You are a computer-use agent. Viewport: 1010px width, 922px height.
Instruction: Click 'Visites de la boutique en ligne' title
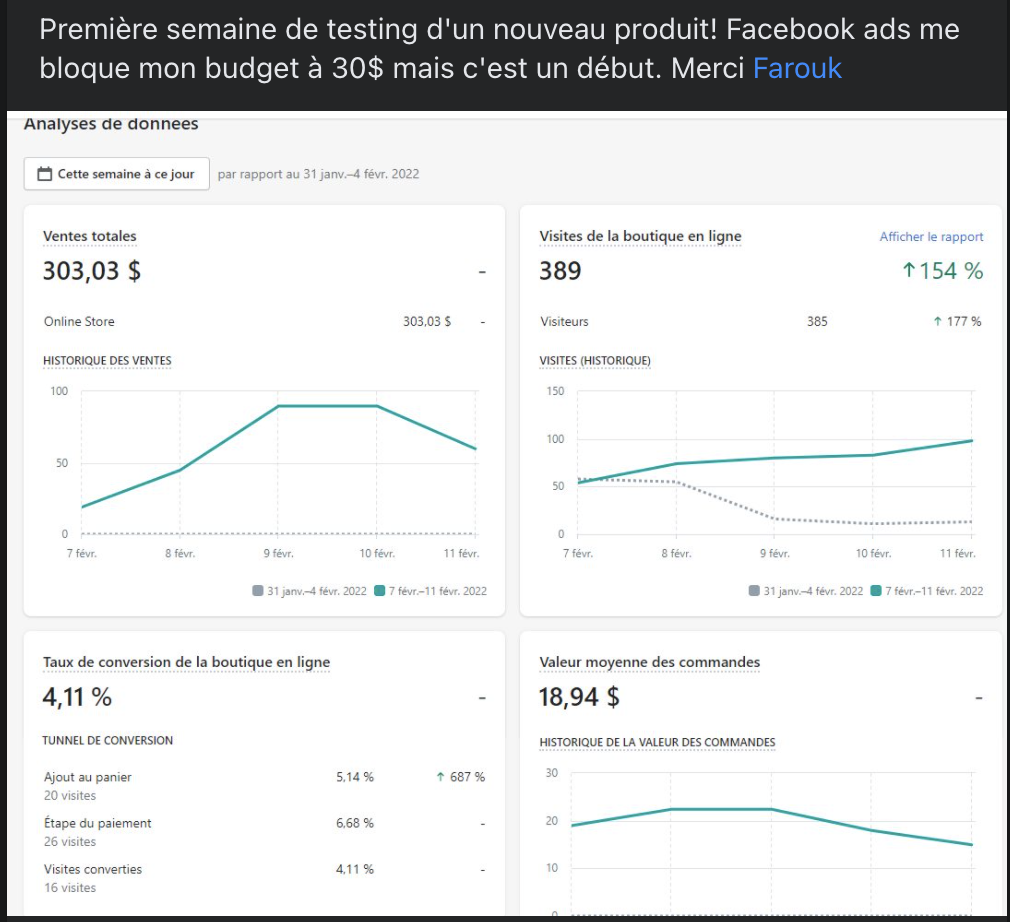(x=640, y=237)
